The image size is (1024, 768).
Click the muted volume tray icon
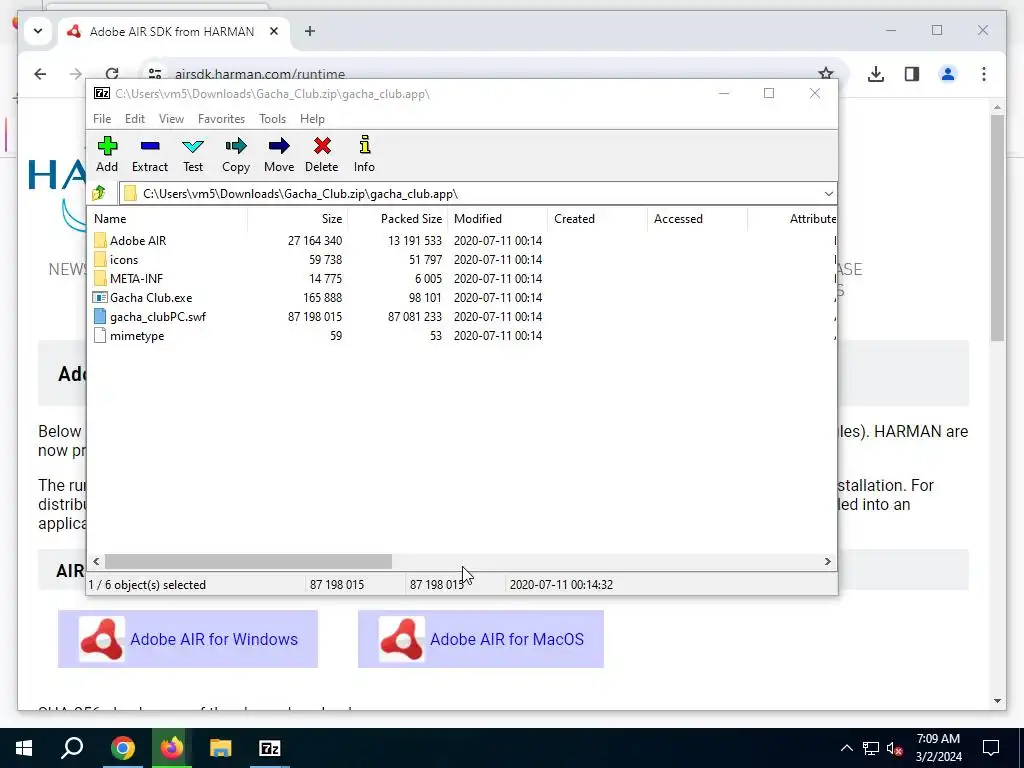[x=895, y=748]
